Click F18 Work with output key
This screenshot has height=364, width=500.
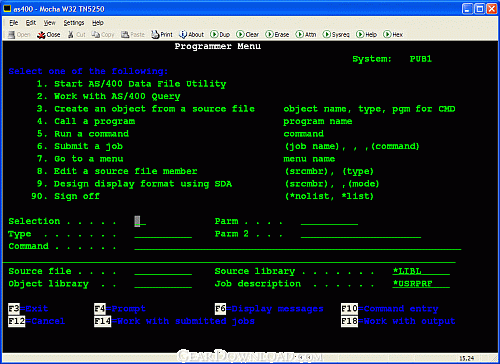(x=398, y=321)
